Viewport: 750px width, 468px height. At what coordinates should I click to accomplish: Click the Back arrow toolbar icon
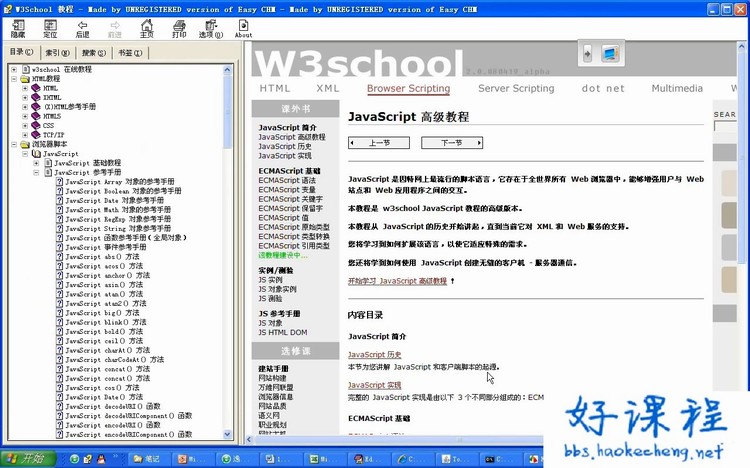pyautogui.click(x=82, y=28)
